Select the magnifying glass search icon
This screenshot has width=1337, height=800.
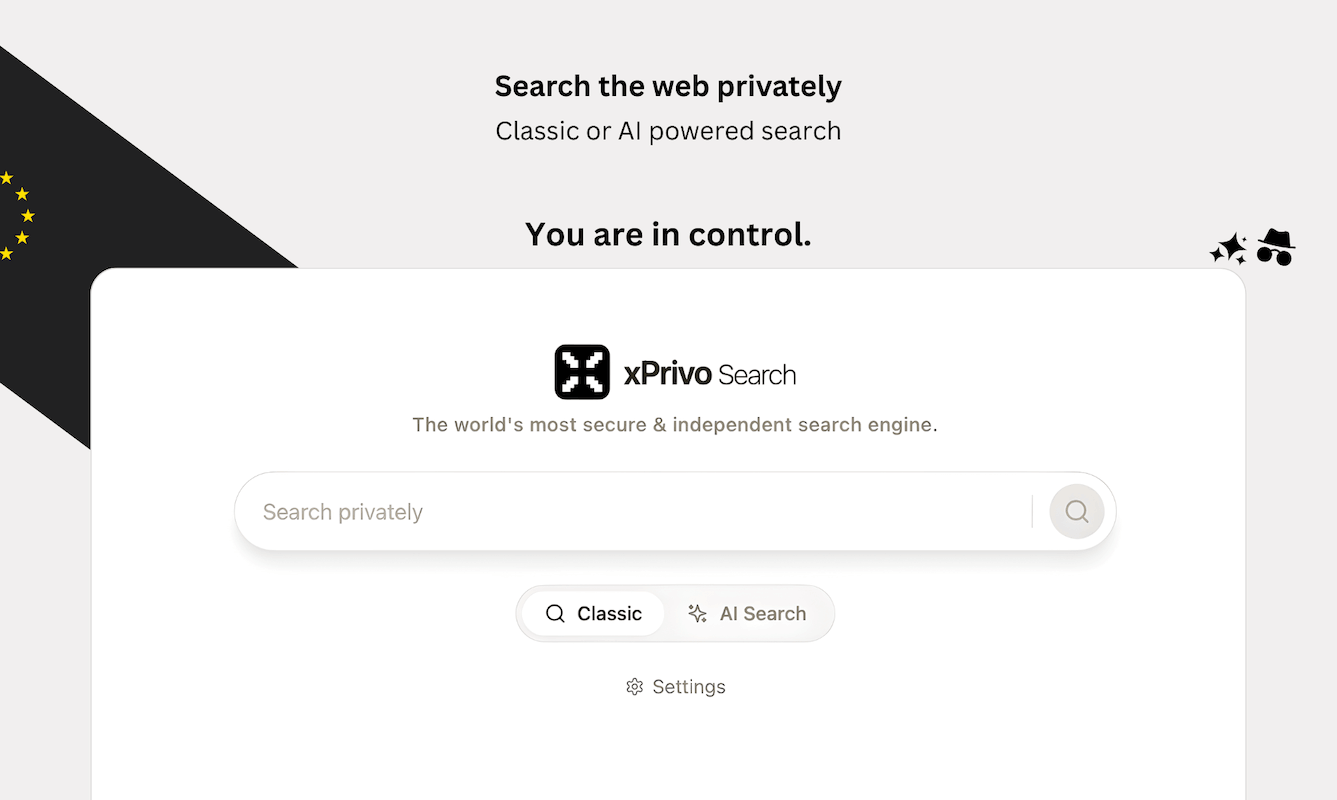tap(1075, 511)
